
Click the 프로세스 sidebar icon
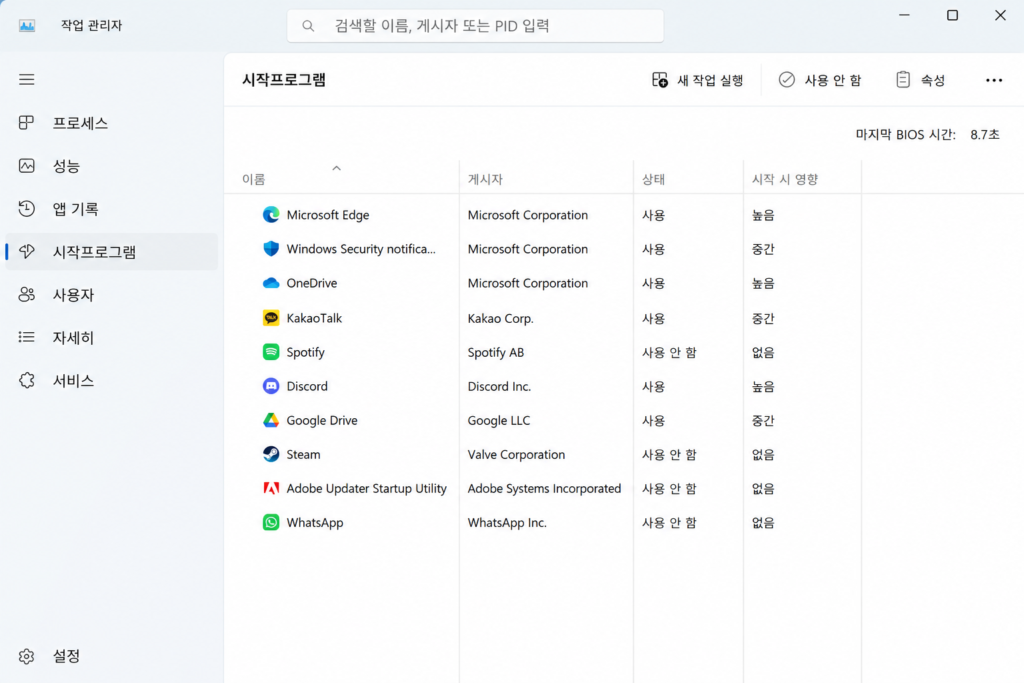pos(27,123)
